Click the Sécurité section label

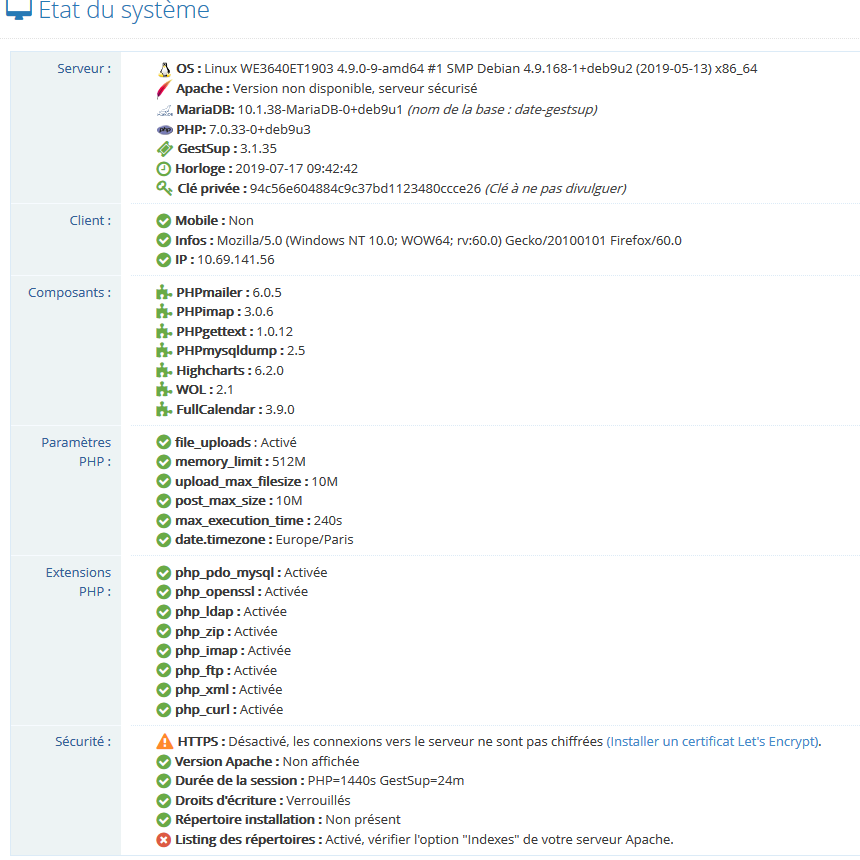83,742
